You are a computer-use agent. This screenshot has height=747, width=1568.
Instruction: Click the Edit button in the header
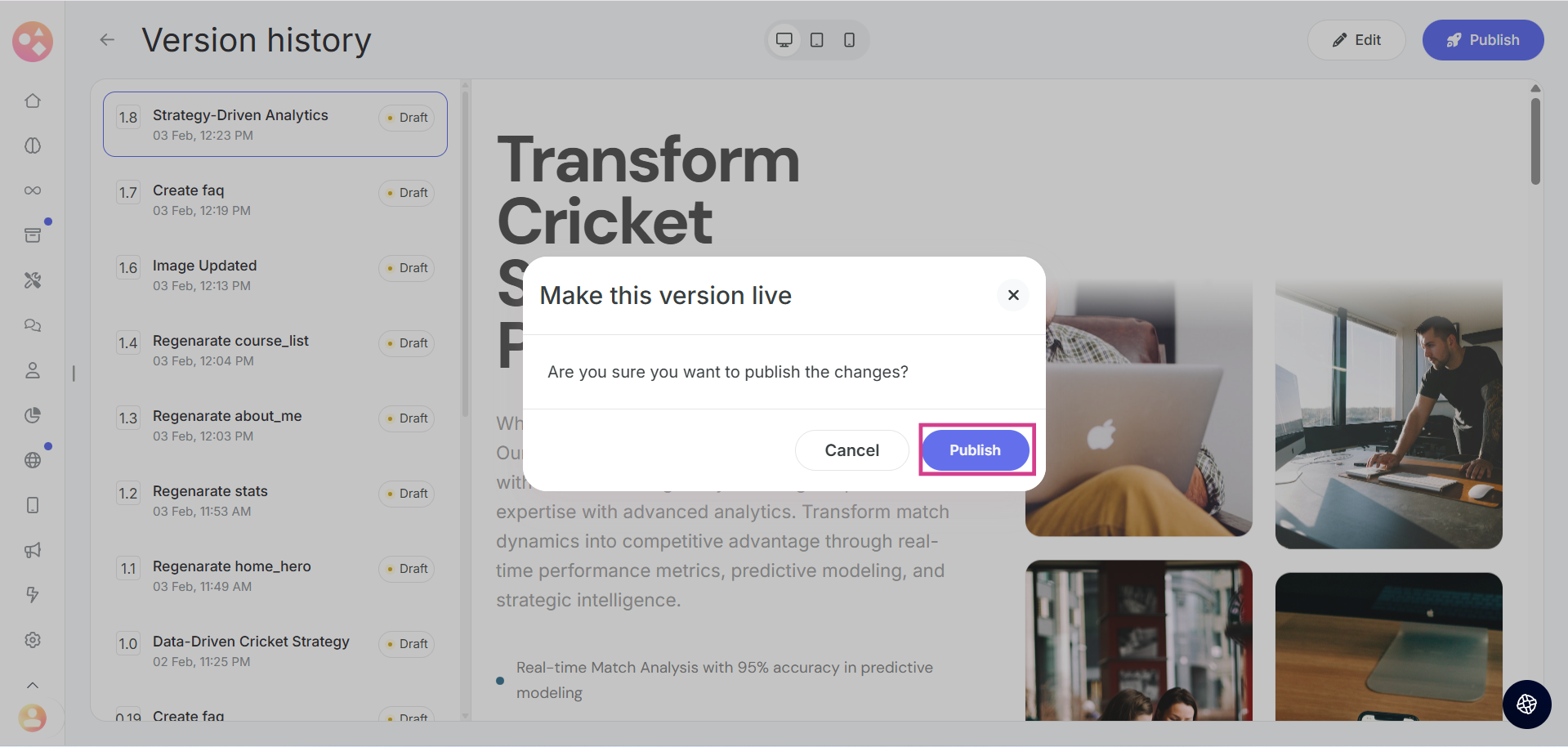[1356, 40]
